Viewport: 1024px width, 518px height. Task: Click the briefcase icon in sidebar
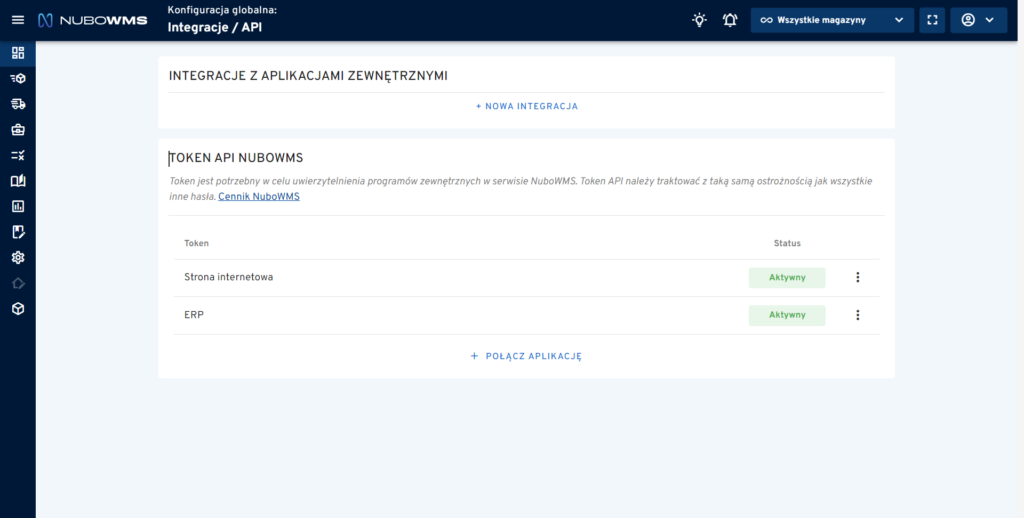(x=18, y=129)
